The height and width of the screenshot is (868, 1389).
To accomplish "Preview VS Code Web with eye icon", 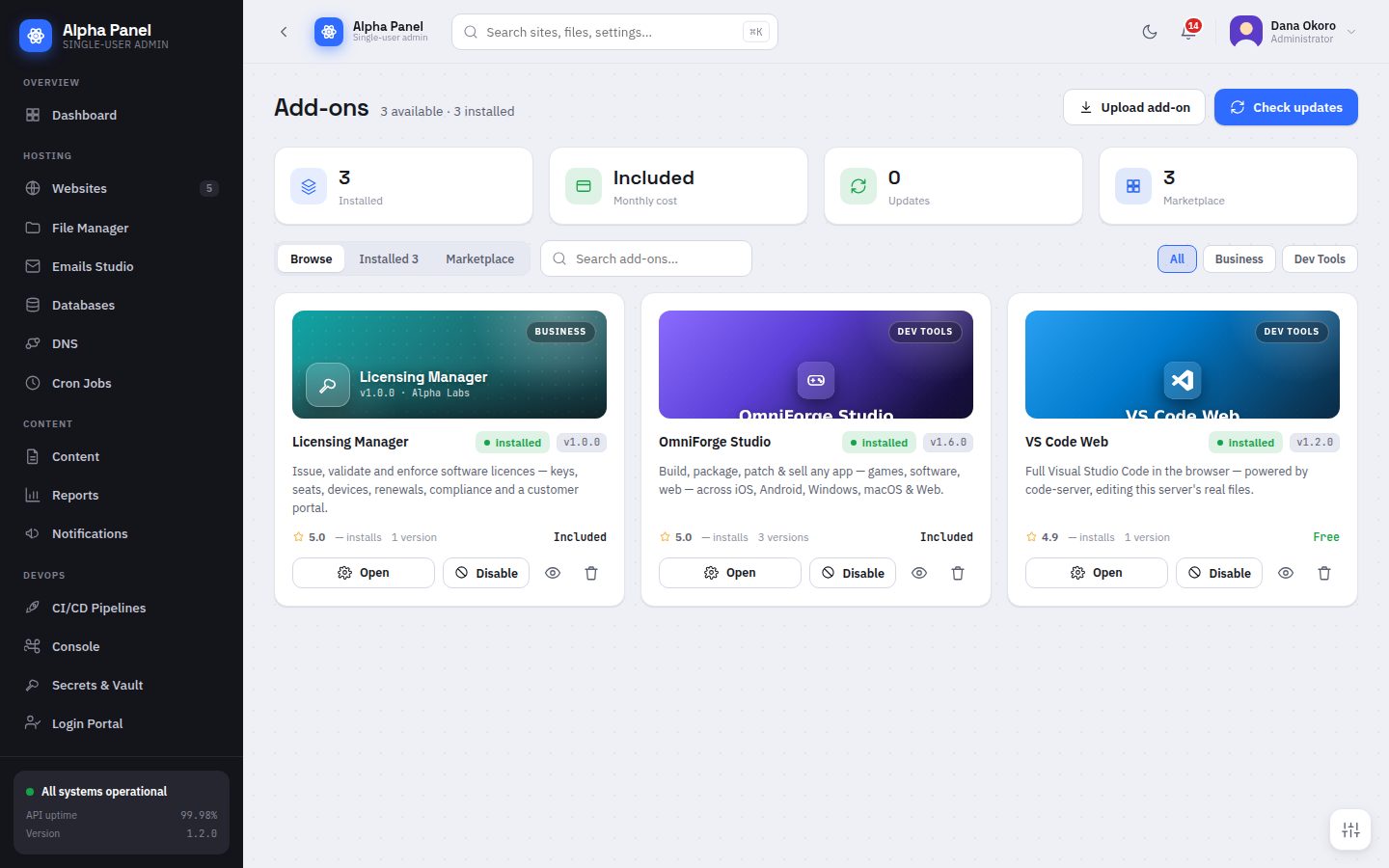I will pos(1286,573).
